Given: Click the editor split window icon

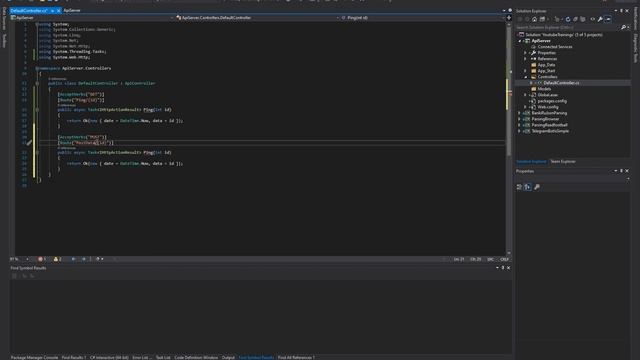Looking at the screenshot, I should coord(509,18).
